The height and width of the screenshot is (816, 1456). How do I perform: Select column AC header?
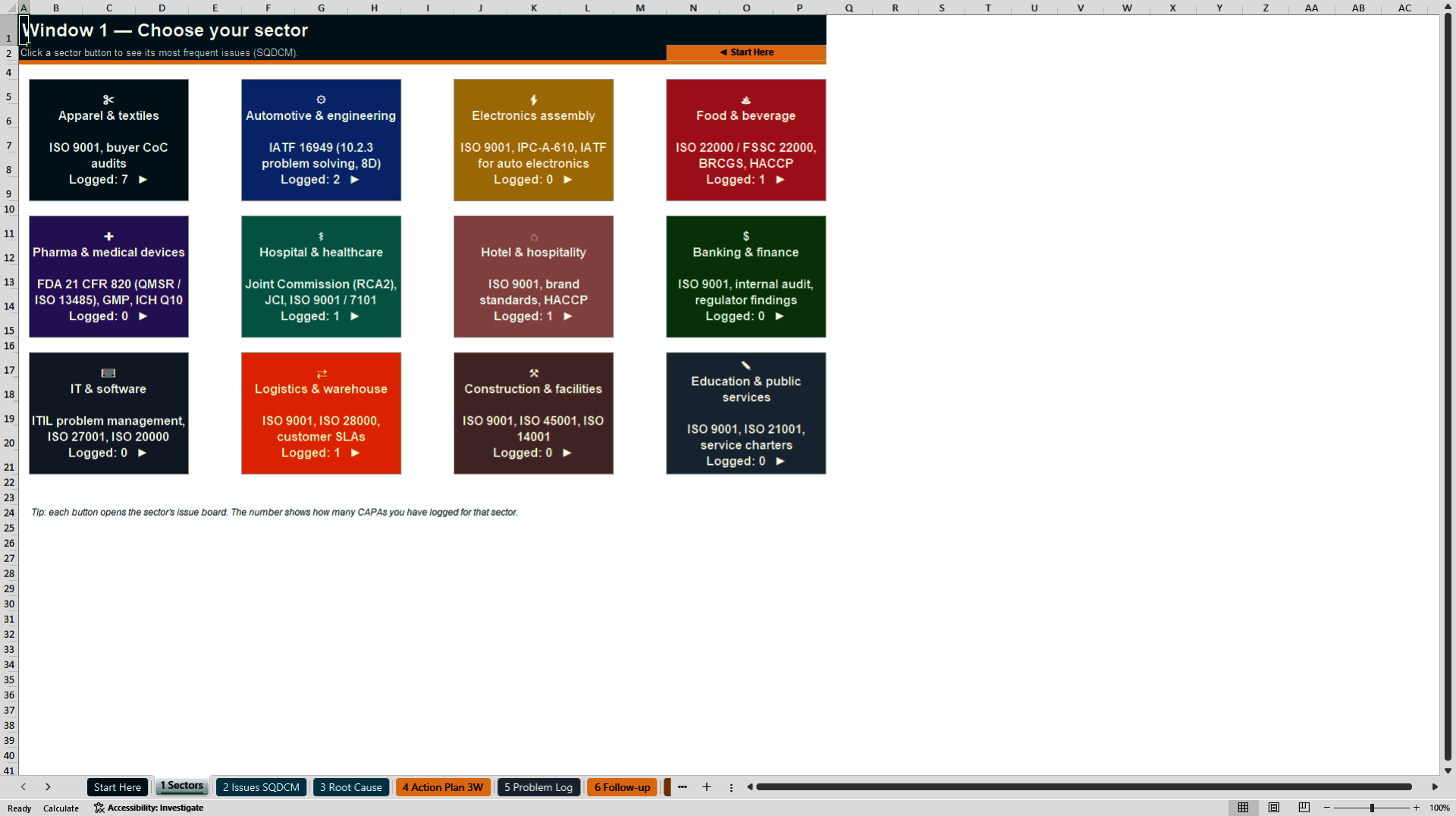click(1404, 8)
